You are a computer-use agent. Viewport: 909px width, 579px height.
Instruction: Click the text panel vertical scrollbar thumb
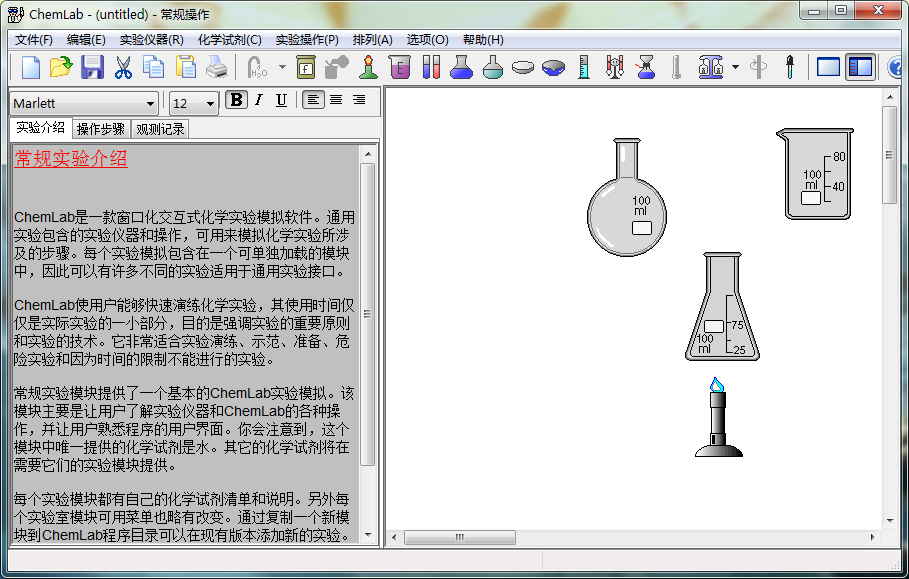click(x=368, y=314)
